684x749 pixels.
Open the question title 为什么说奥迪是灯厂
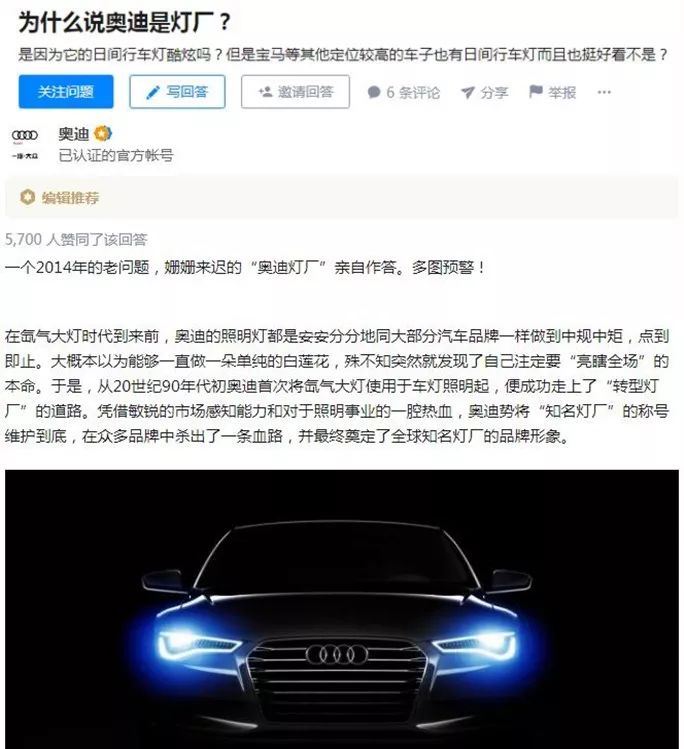pos(125,22)
